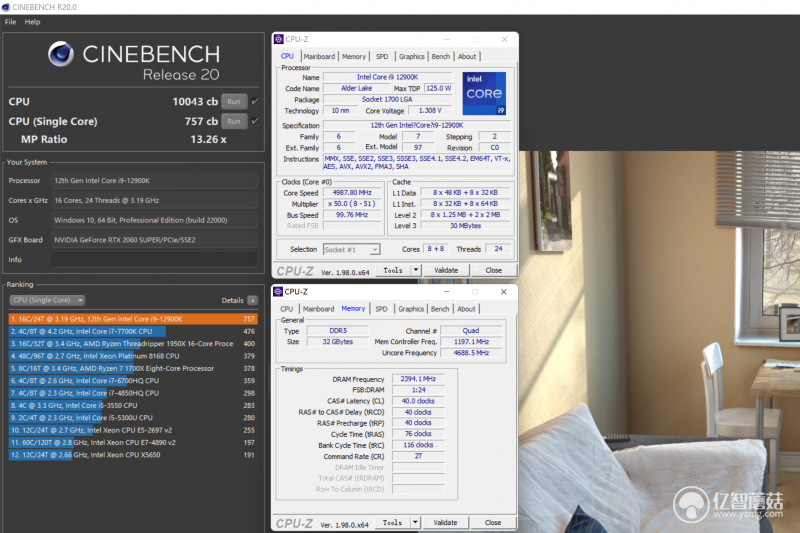Close the lower CPU-Z window with X

(x=504, y=292)
